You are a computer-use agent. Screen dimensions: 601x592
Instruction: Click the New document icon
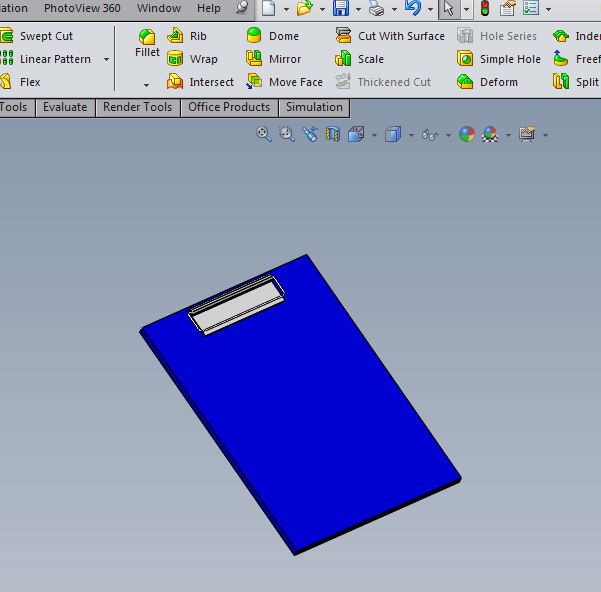click(x=269, y=8)
